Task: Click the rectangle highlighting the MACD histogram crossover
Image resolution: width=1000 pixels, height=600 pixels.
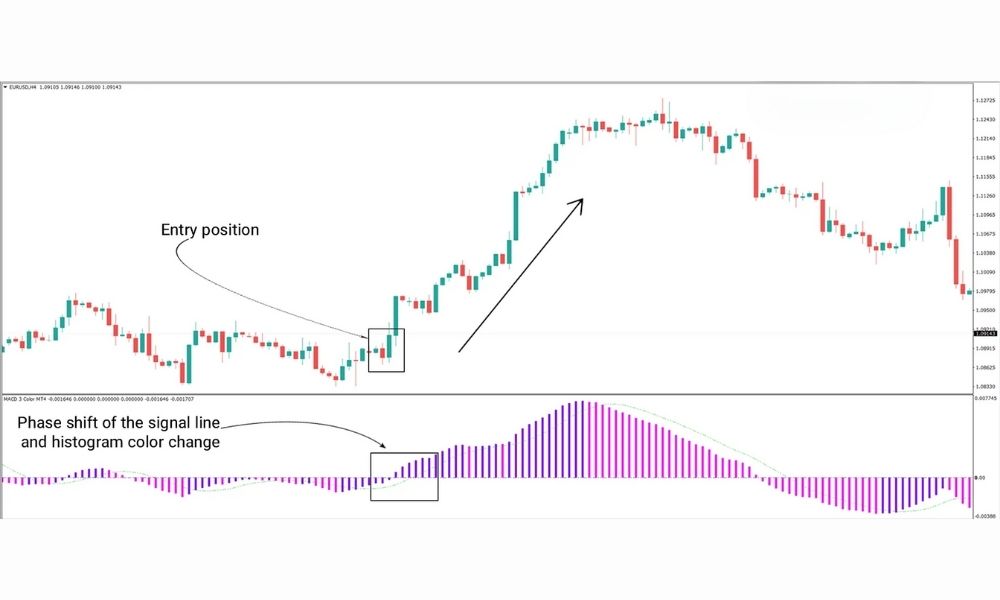Action: (404, 476)
